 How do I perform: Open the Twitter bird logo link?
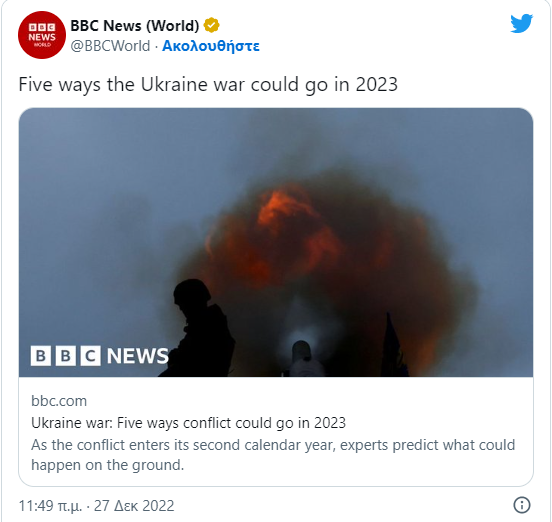tap(522, 24)
